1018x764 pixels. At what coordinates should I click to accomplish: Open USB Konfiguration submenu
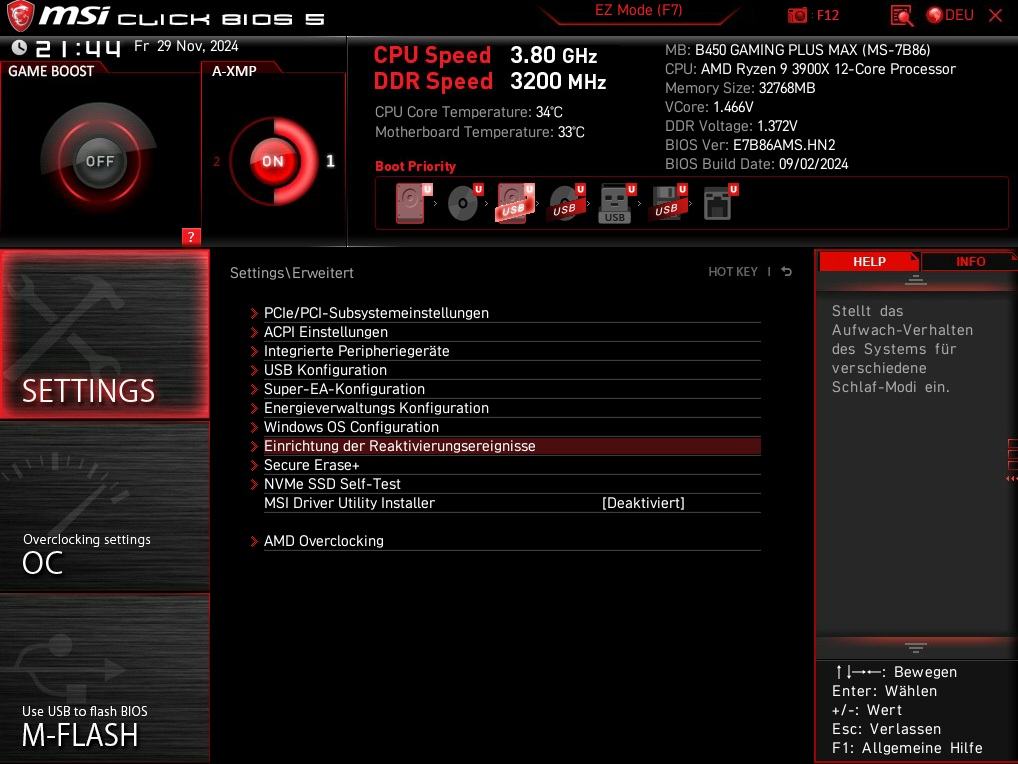505,370
